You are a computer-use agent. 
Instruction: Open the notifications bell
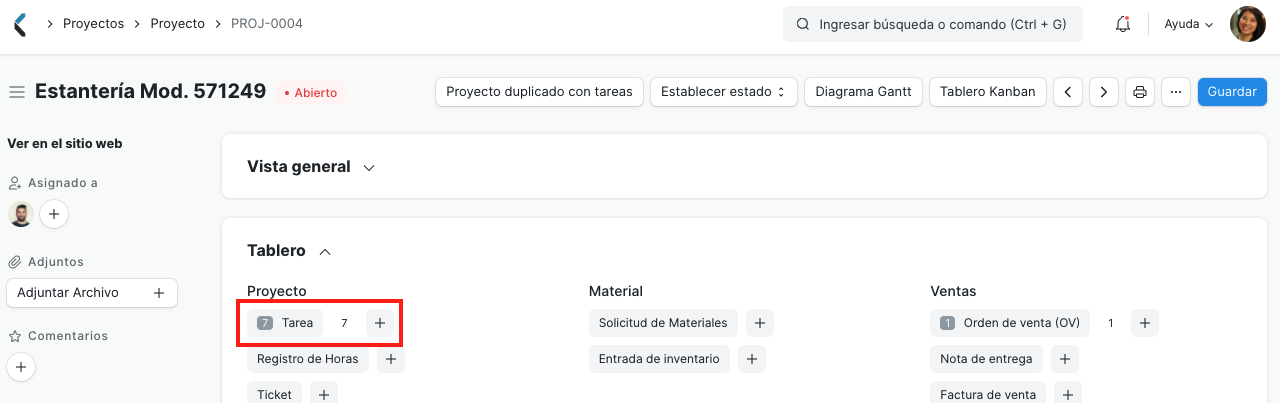tap(1123, 24)
